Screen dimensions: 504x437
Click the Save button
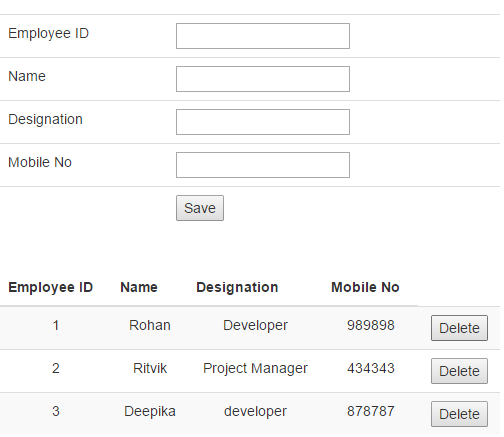200,208
